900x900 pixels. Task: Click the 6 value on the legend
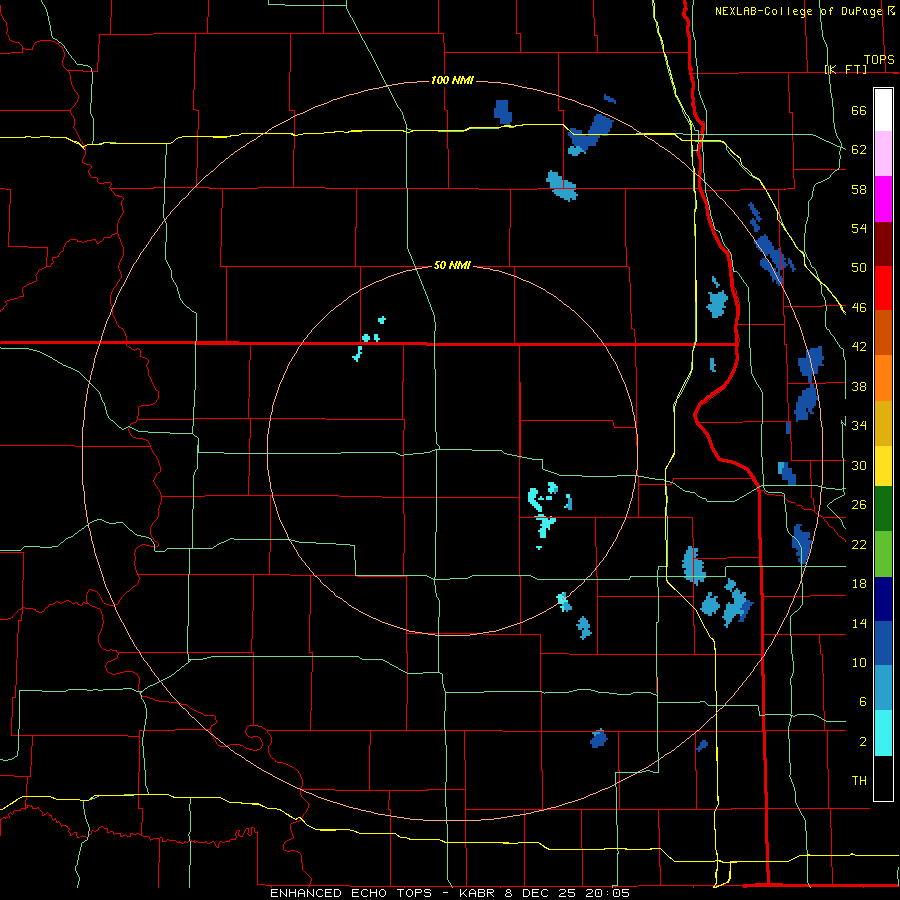pyautogui.click(x=862, y=702)
